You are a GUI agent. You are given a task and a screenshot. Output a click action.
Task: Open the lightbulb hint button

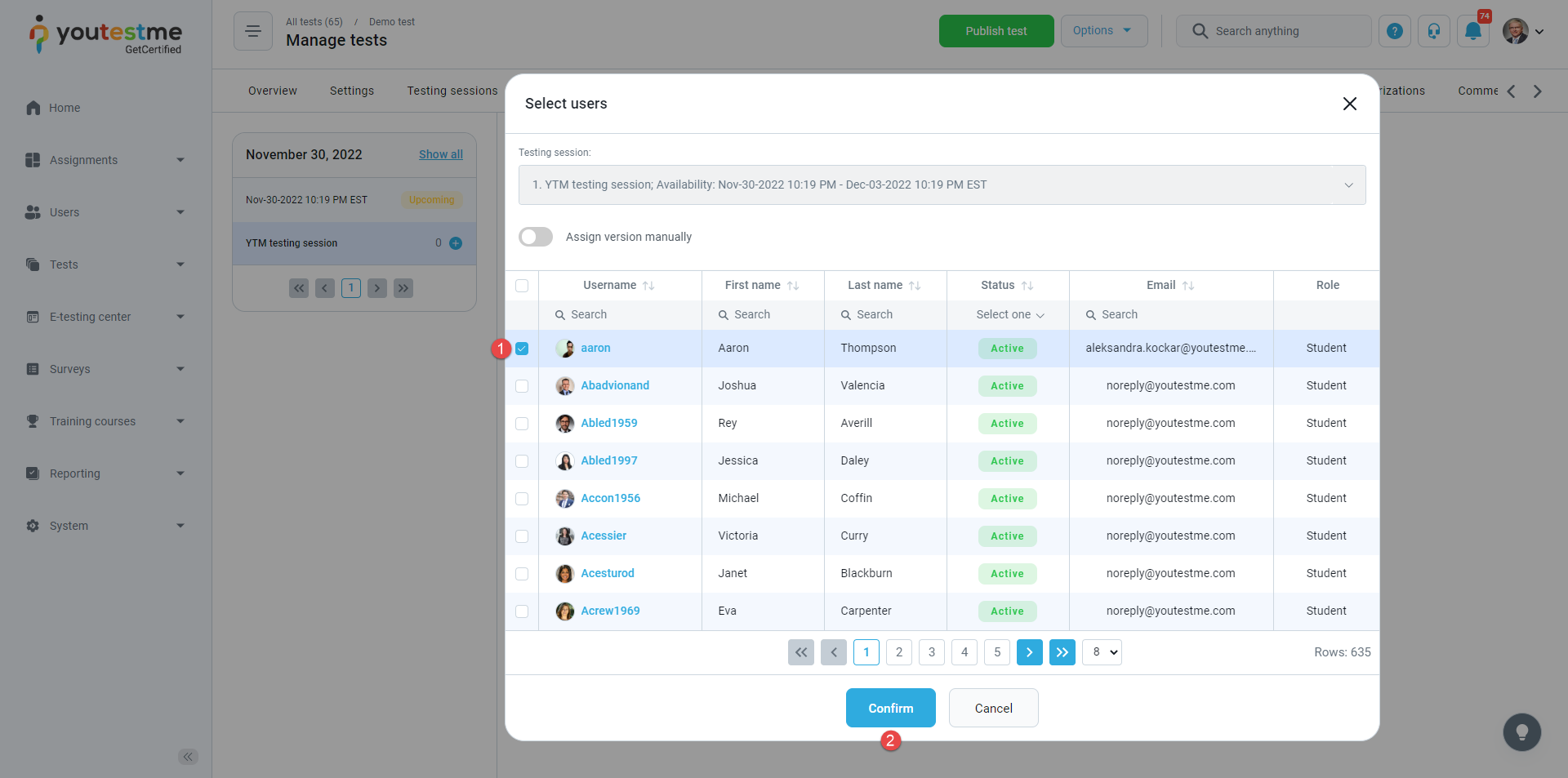pyautogui.click(x=1522, y=732)
